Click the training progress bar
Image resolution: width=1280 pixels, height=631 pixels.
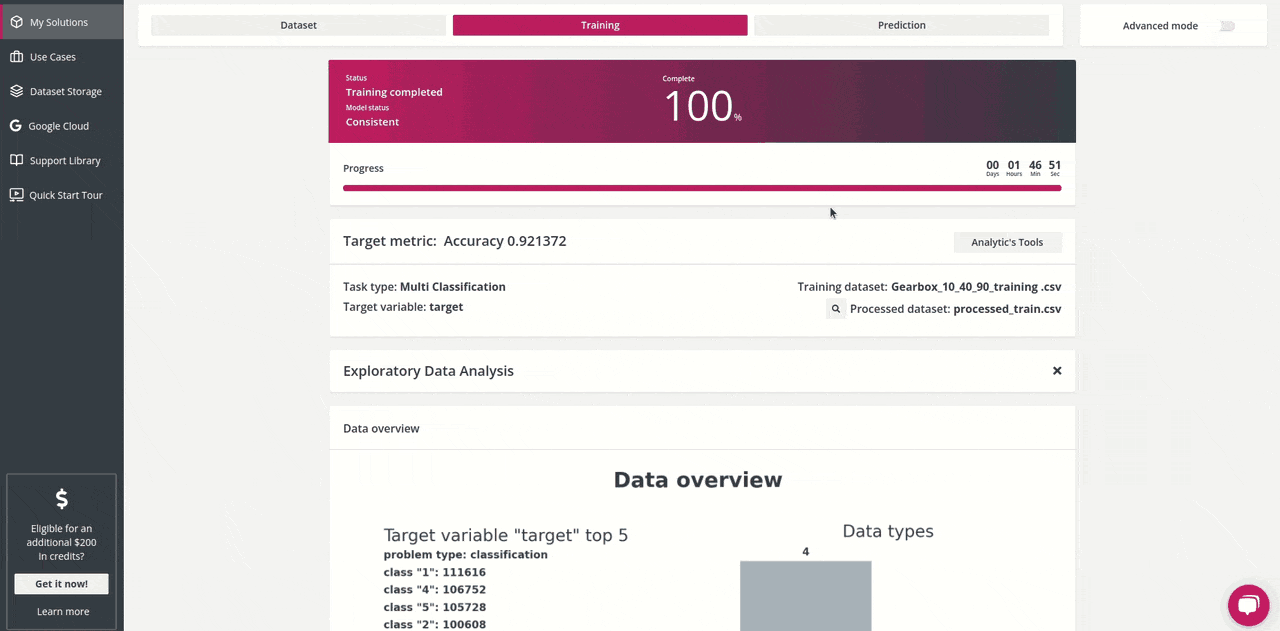(702, 188)
